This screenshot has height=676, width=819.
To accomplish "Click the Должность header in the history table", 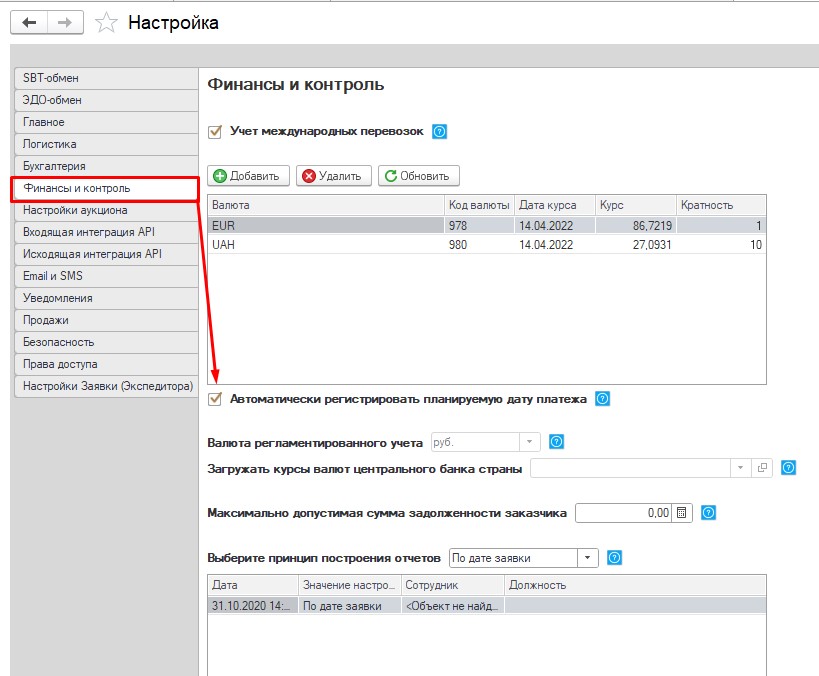I will (635, 585).
